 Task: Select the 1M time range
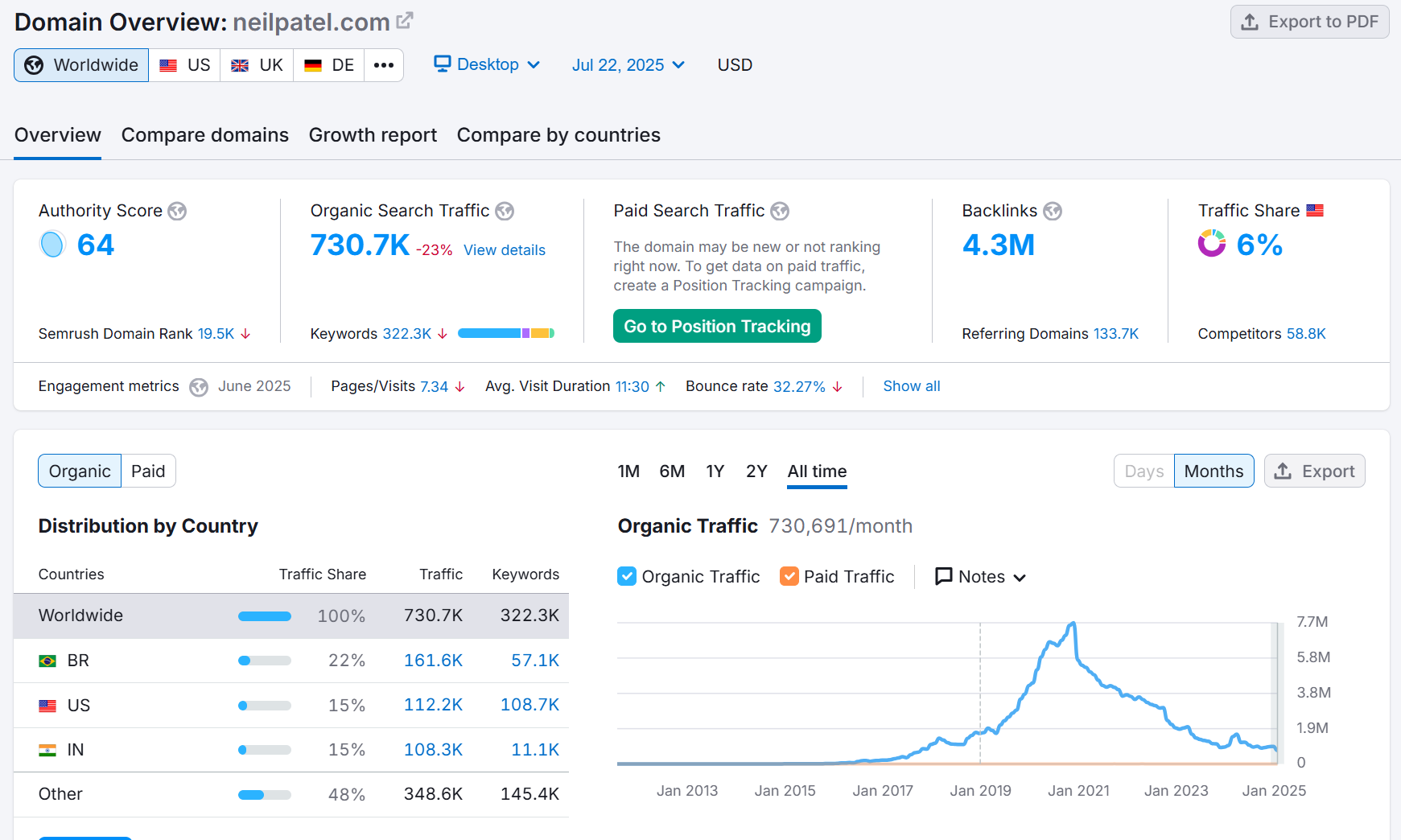(x=628, y=471)
